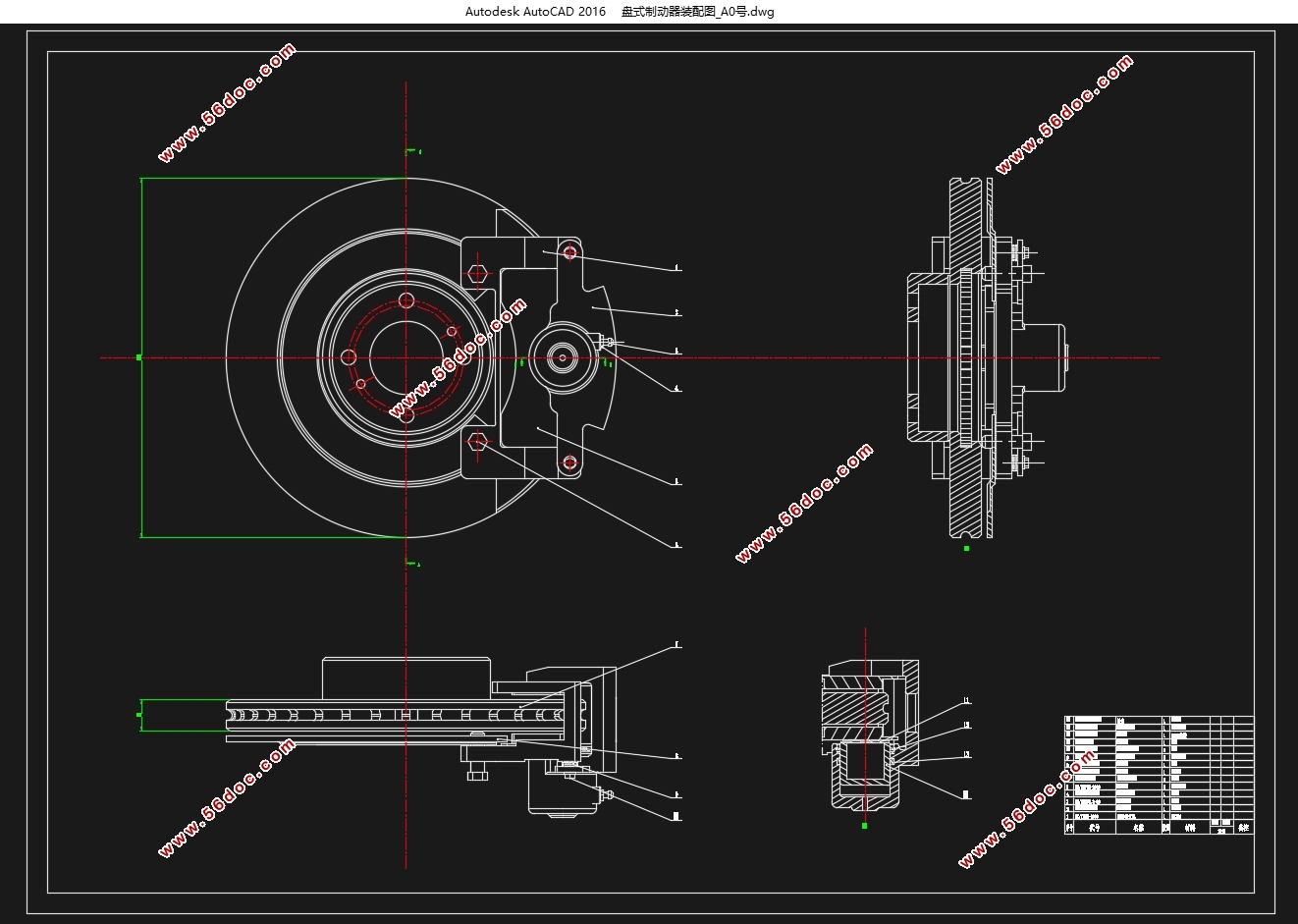Select the hatched side section view on the right
The image size is (1298, 924).
[x=986, y=358]
